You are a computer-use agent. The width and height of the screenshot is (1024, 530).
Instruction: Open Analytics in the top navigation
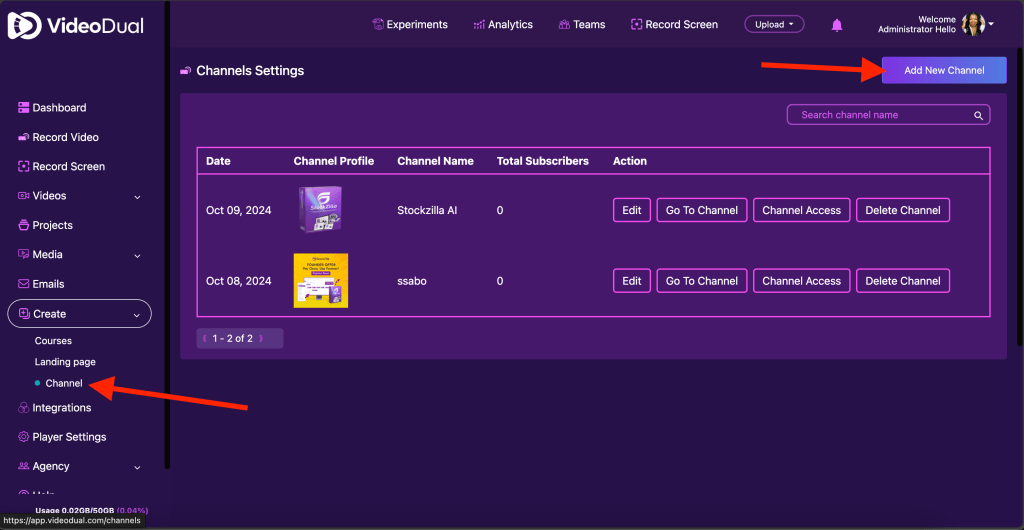coord(503,25)
